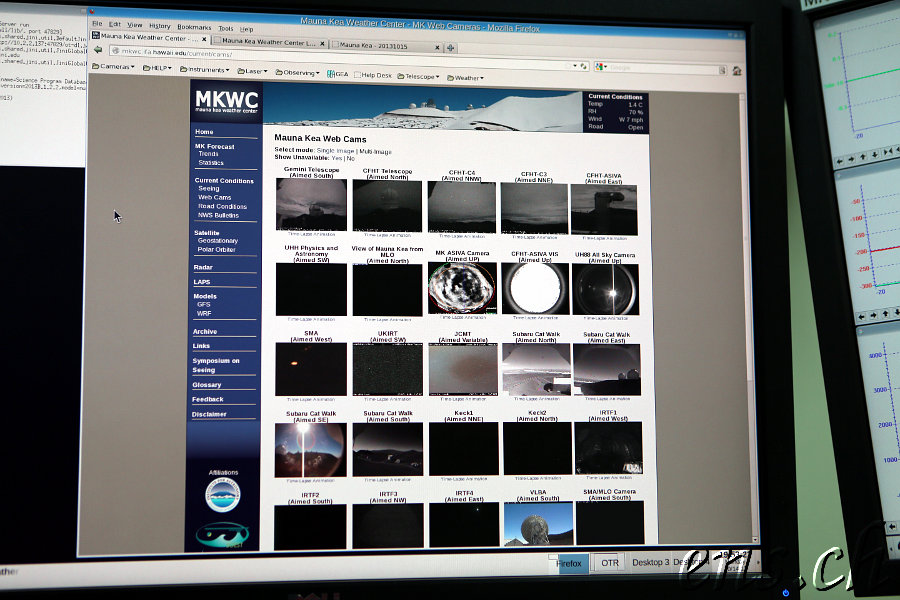Expand the Instruments bookmark folder
900x600 pixels.
(204, 69)
